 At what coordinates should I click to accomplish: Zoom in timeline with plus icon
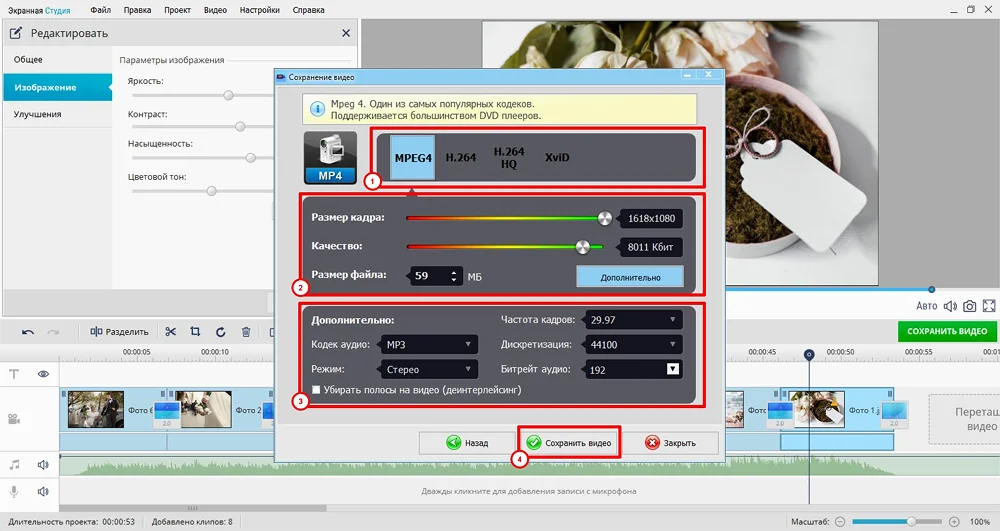click(954, 522)
